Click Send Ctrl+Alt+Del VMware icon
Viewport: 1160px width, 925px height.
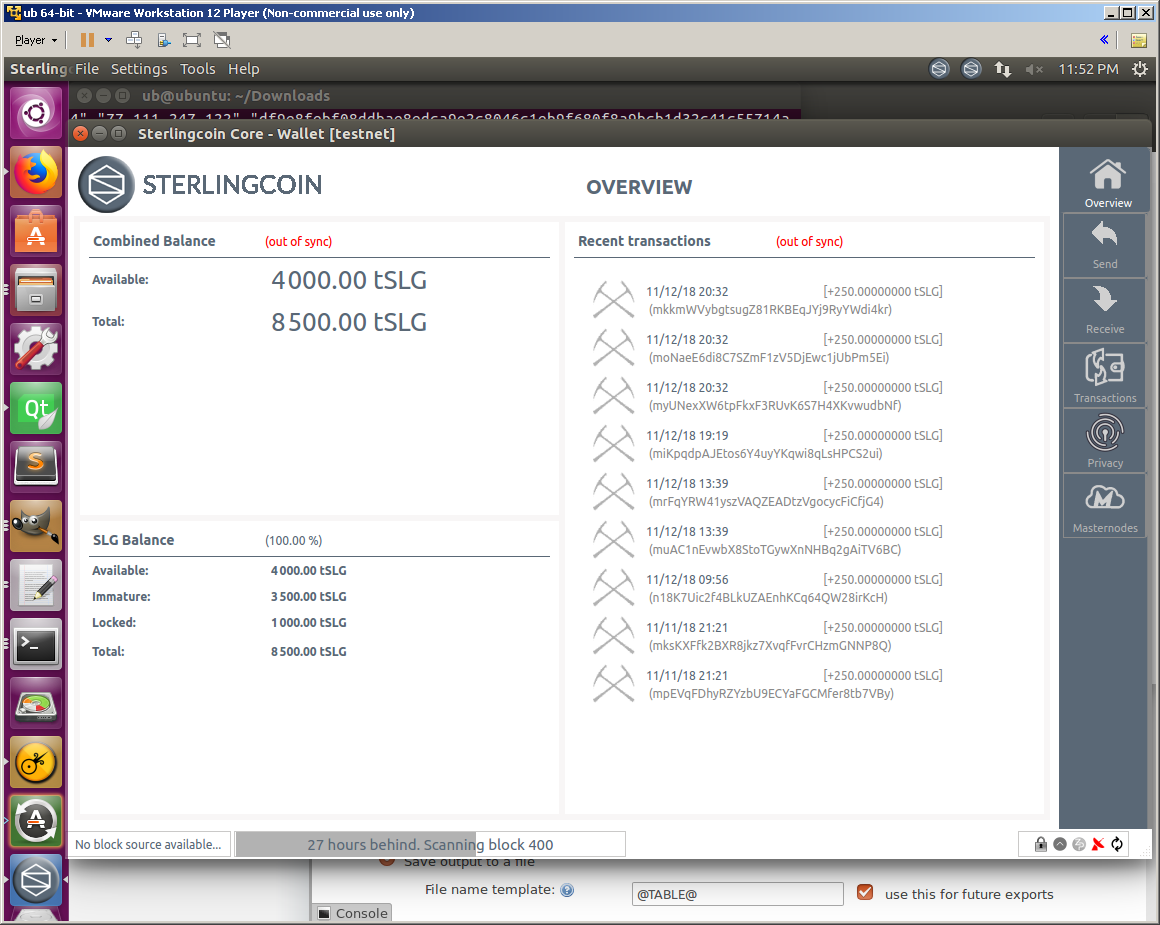coord(134,40)
